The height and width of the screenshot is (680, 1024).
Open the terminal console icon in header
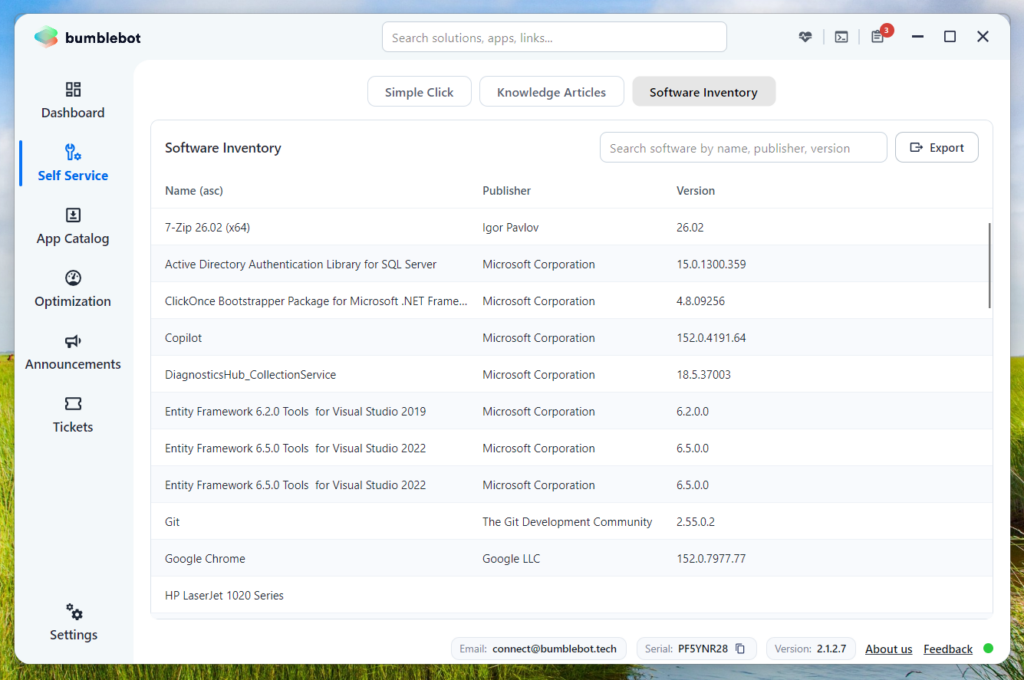pyautogui.click(x=841, y=37)
